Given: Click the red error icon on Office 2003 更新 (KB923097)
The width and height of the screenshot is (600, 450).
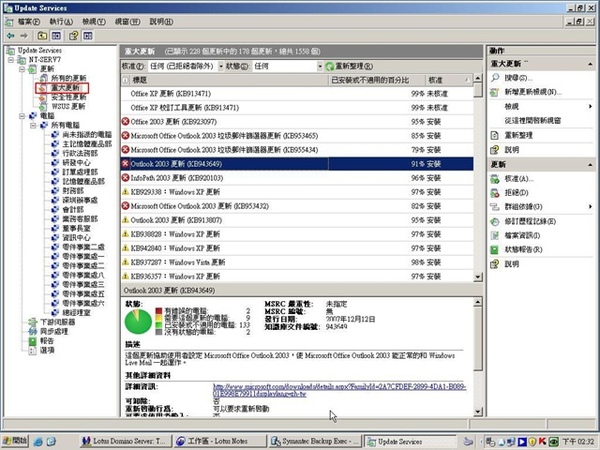Looking at the screenshot, I should (126, 122).
